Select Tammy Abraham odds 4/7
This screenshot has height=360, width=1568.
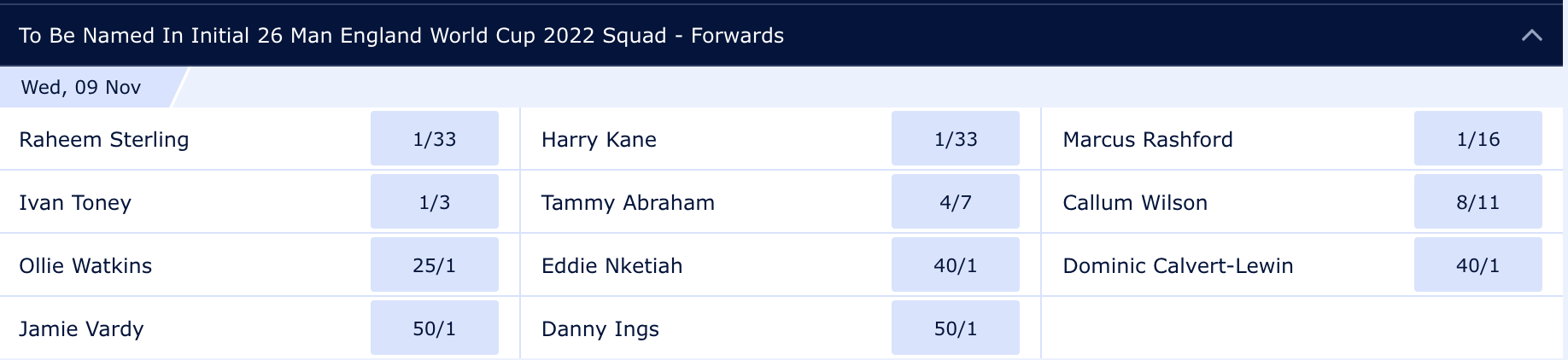[x=956, y=202]
